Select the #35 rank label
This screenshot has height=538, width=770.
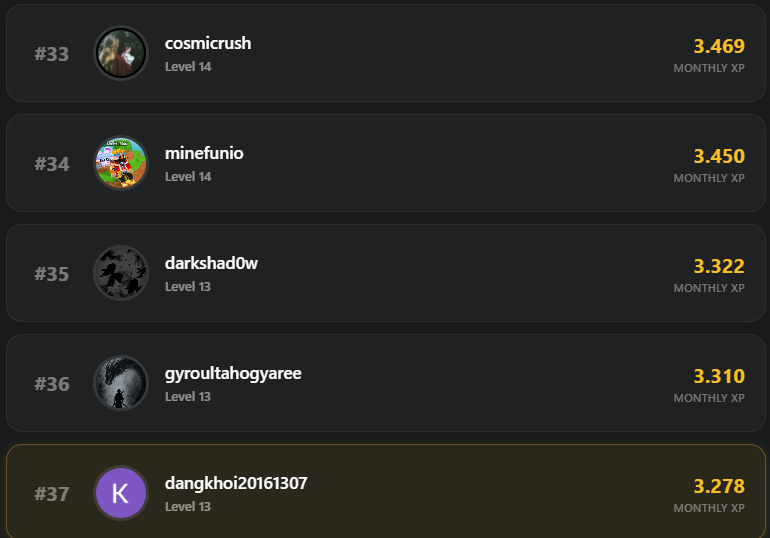52,274
